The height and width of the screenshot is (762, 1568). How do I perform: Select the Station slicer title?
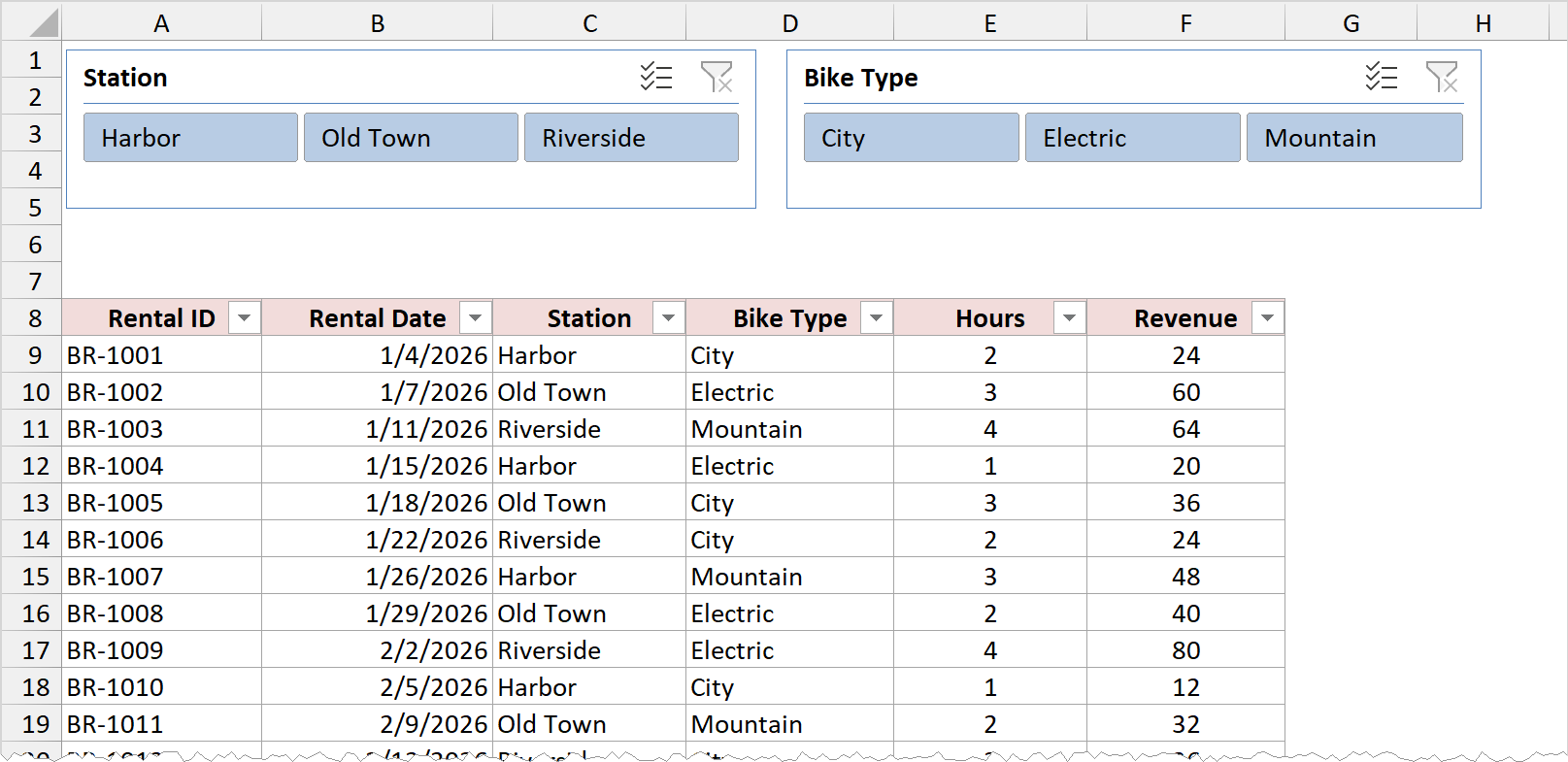click(125, 78)
